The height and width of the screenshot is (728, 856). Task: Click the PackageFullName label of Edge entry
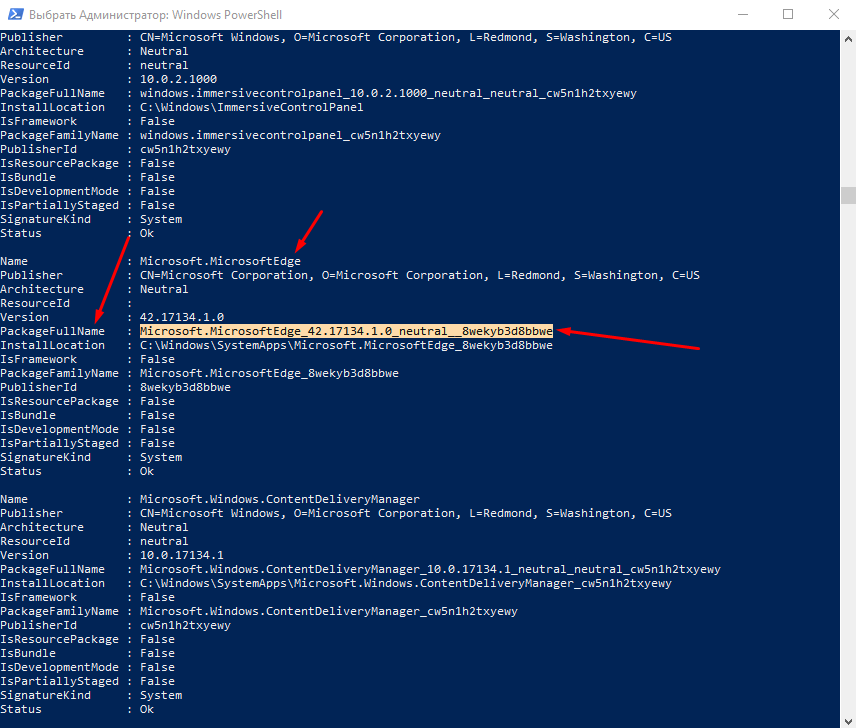[x=52, y=331]
